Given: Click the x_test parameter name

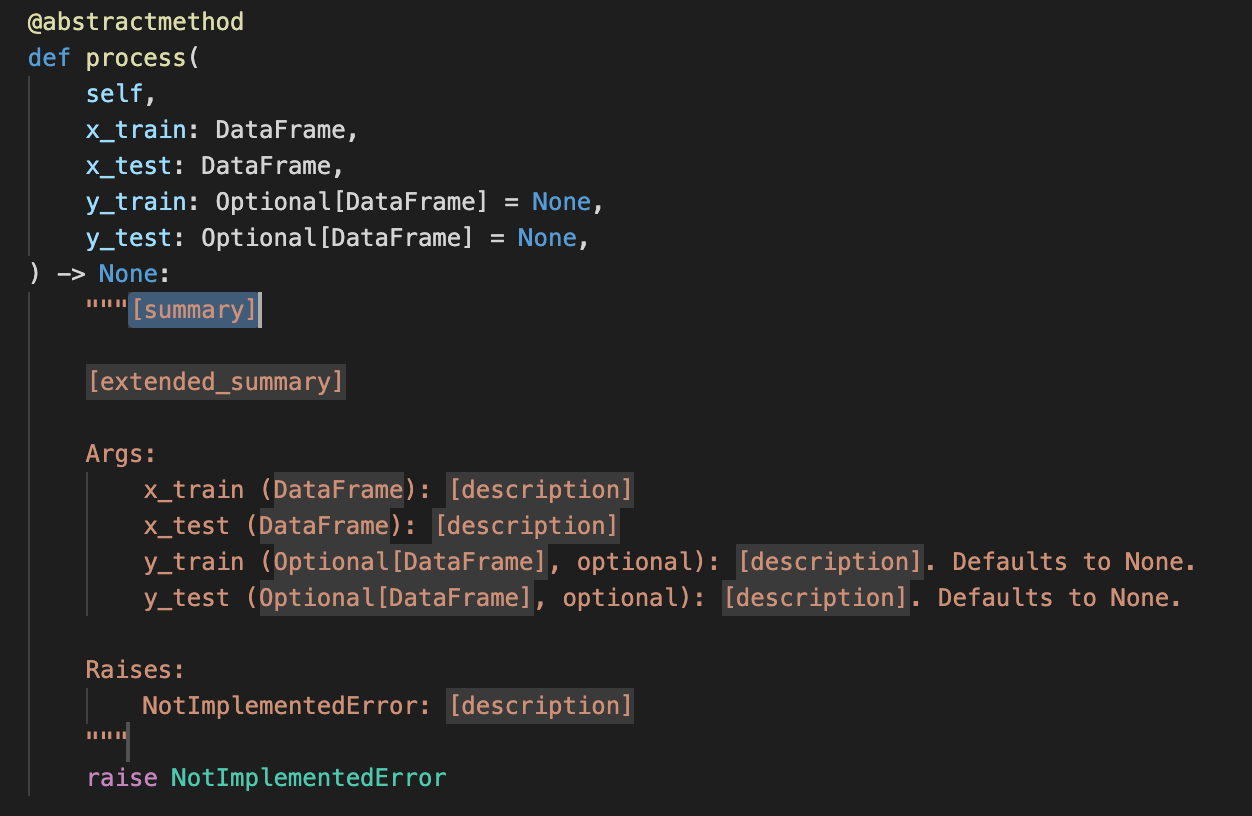Looking at the screenshot, I should tap(129, 165).
